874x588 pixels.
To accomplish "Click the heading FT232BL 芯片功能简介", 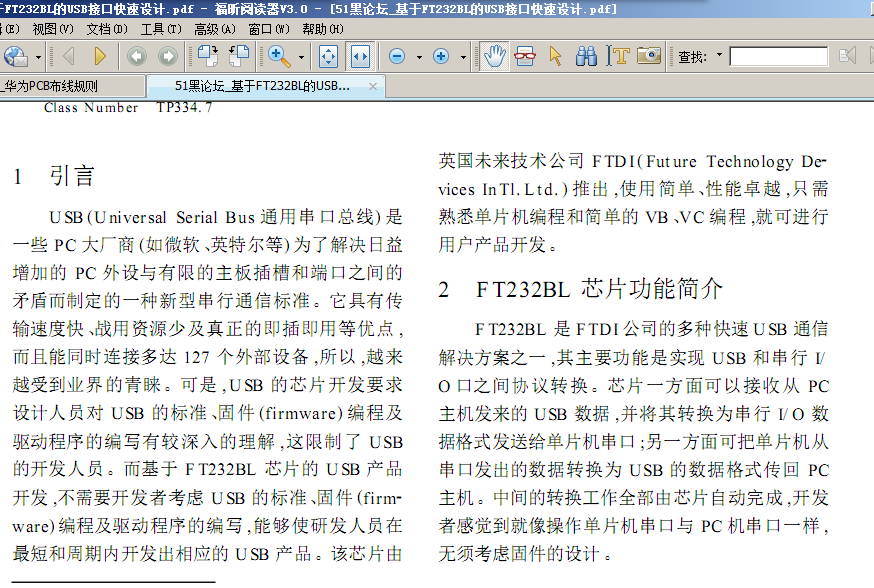I will (x=599, y=289).
